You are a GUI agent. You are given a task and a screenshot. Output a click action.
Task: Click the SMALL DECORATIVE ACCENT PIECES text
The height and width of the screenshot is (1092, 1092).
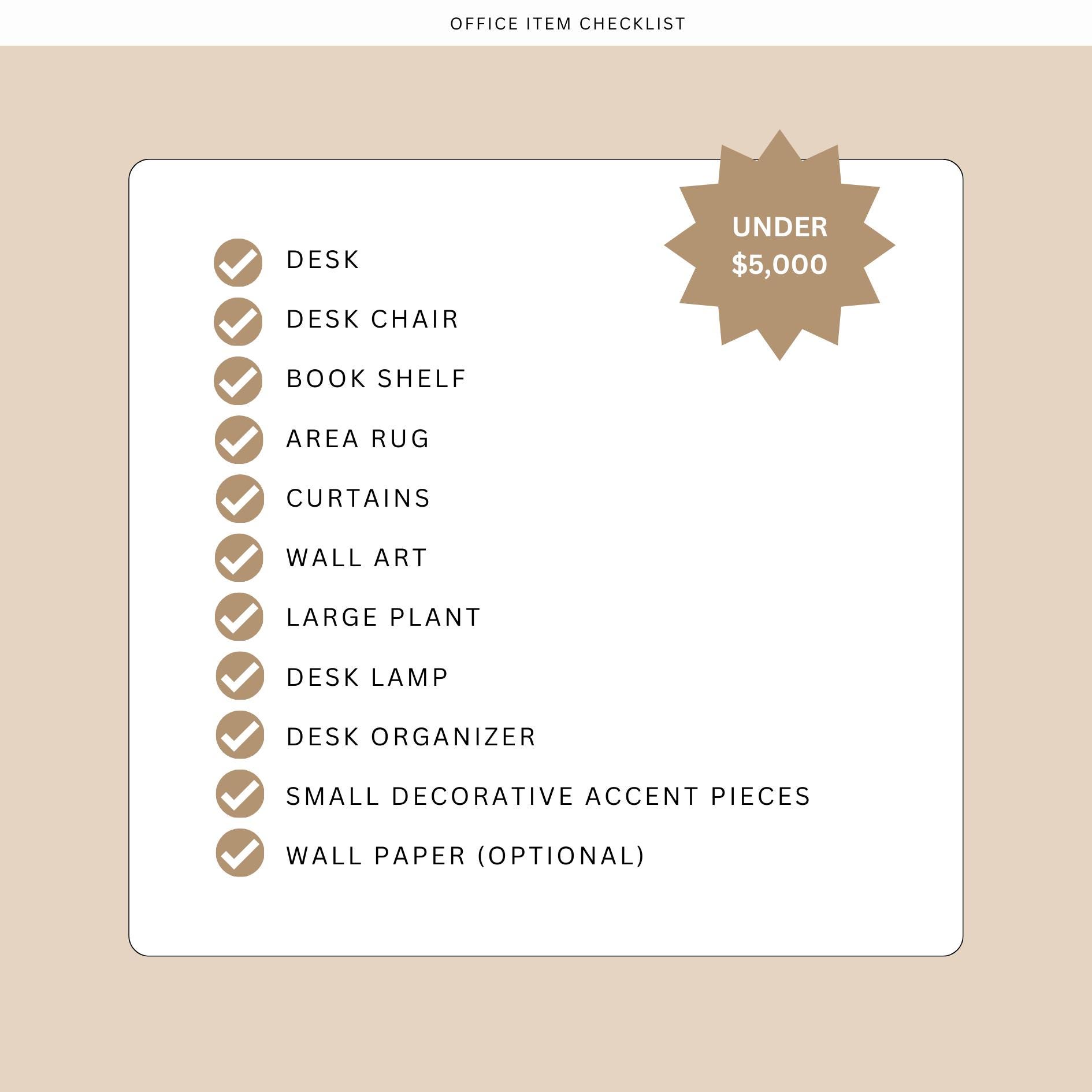[548, 796]
